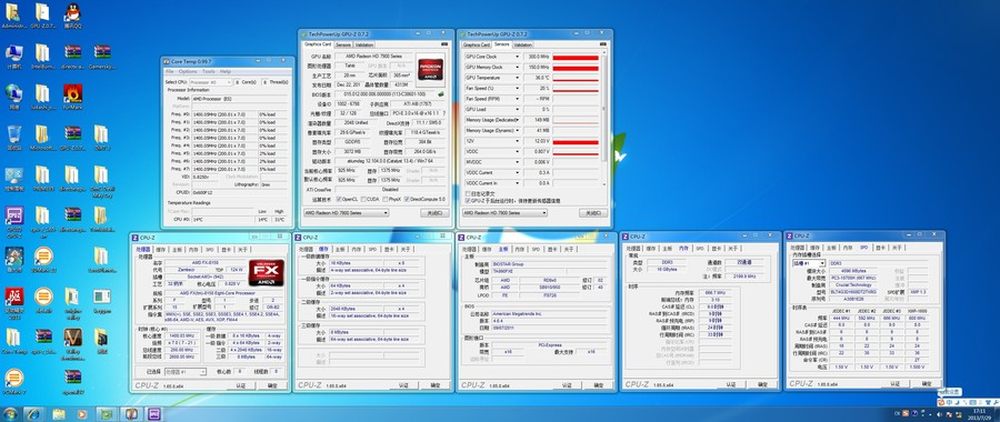The width and height of the screenshot is (1000, 422).
Task: Click the GPU Temperature red graph bar
Action: (x=574, y=77)
